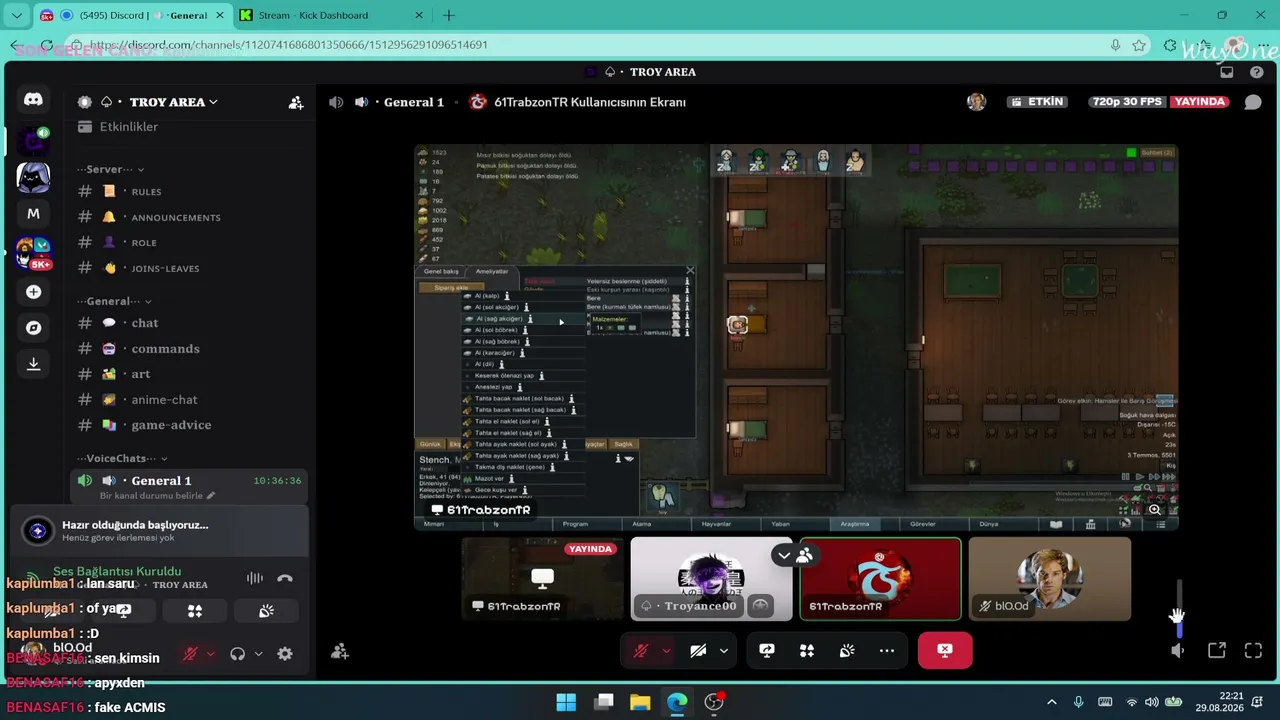Start an activity from the call control bar
Screen dimensions: 1280x720
click(x=807, y=651)
